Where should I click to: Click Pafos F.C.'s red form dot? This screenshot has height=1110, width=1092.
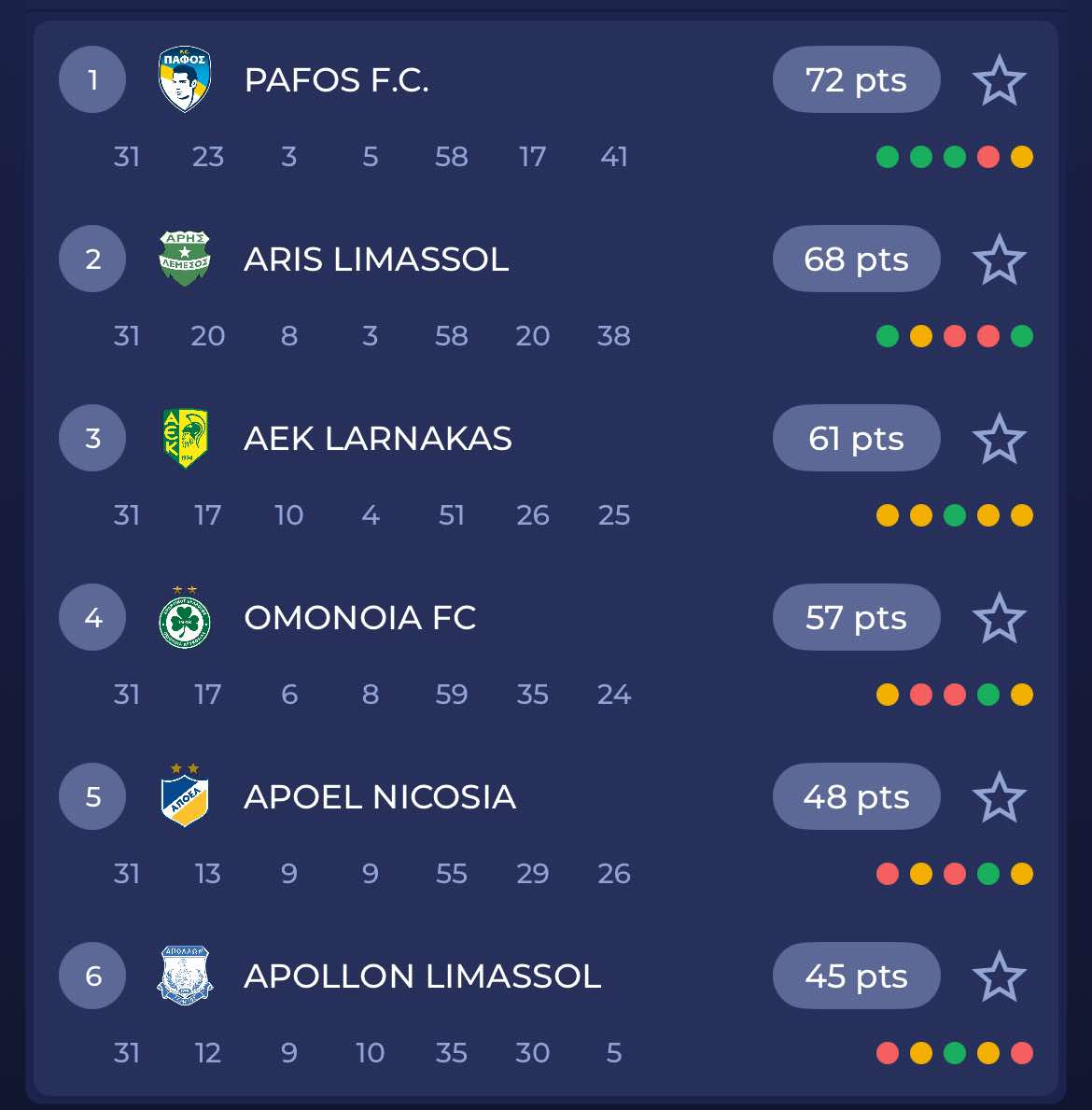click(987, 157)
